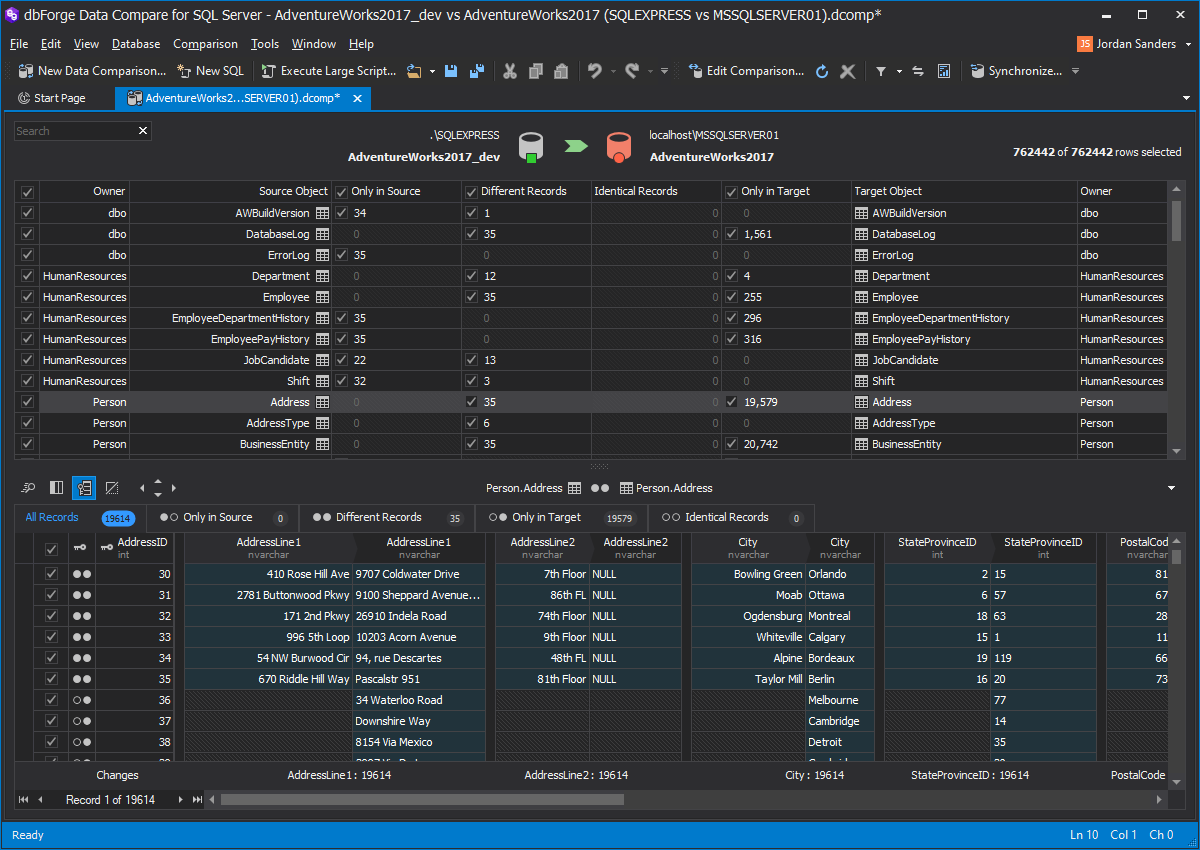Open the Comparison menu

pyautogui.click(x=205, y=44)
